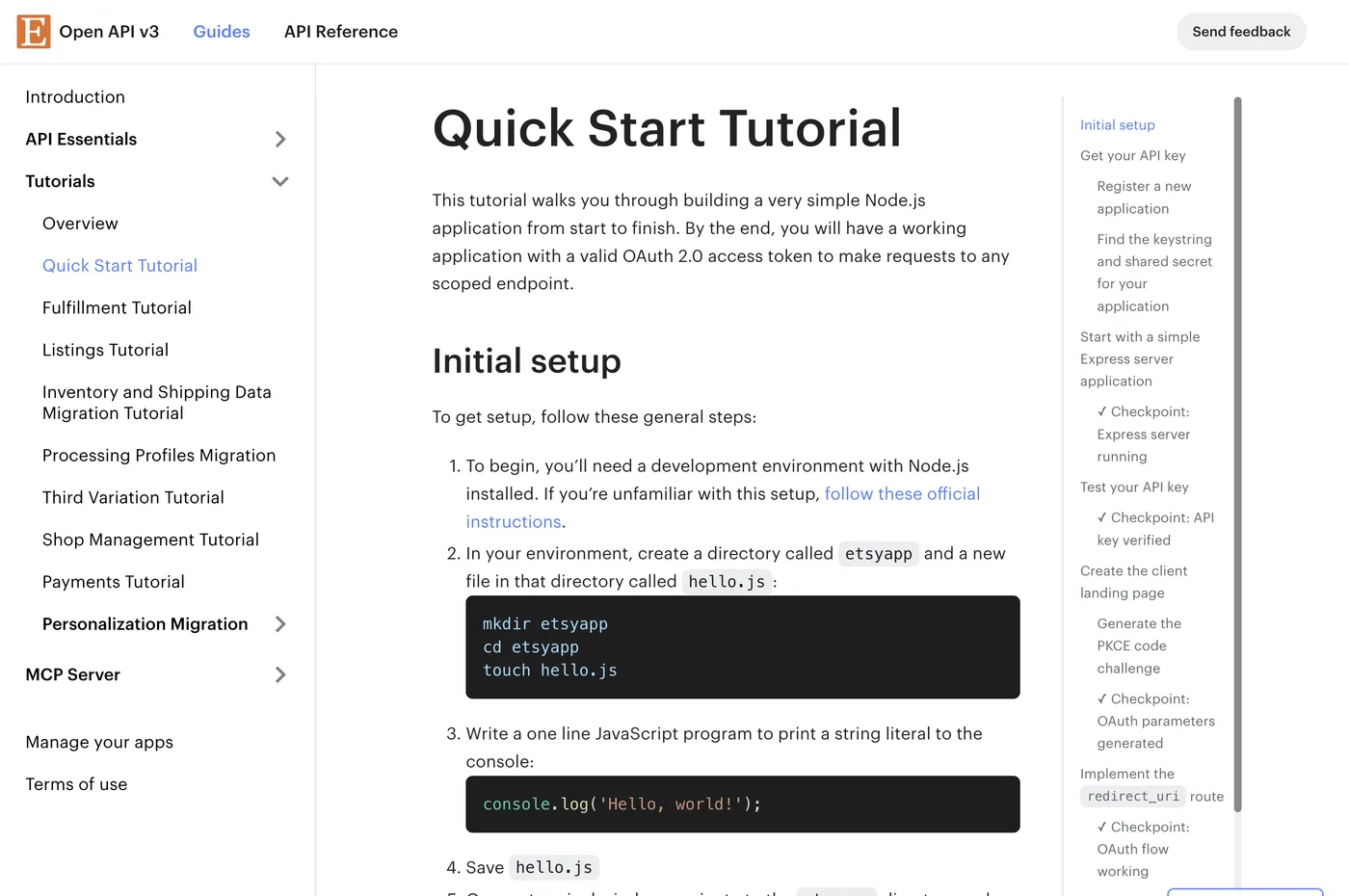Open Third Variation Tutorial page
This screenshot has height=896, width=1349.
[133, 498]
